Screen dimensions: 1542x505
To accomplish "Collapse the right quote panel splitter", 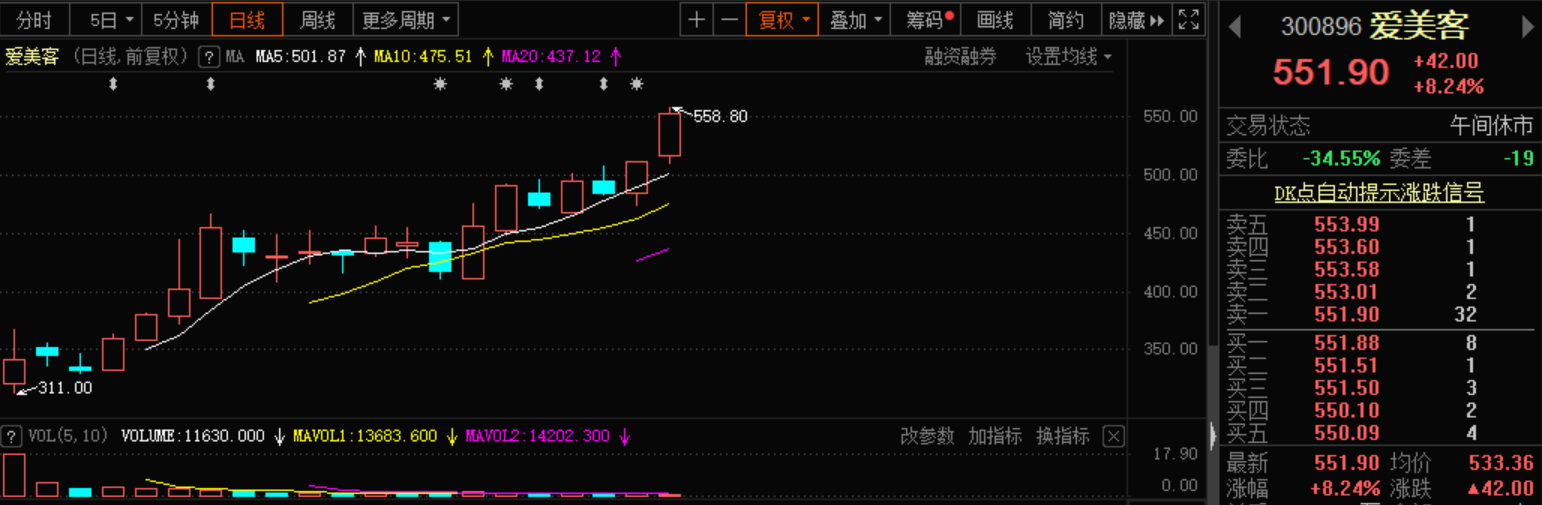I will (x=1212, y=436).
